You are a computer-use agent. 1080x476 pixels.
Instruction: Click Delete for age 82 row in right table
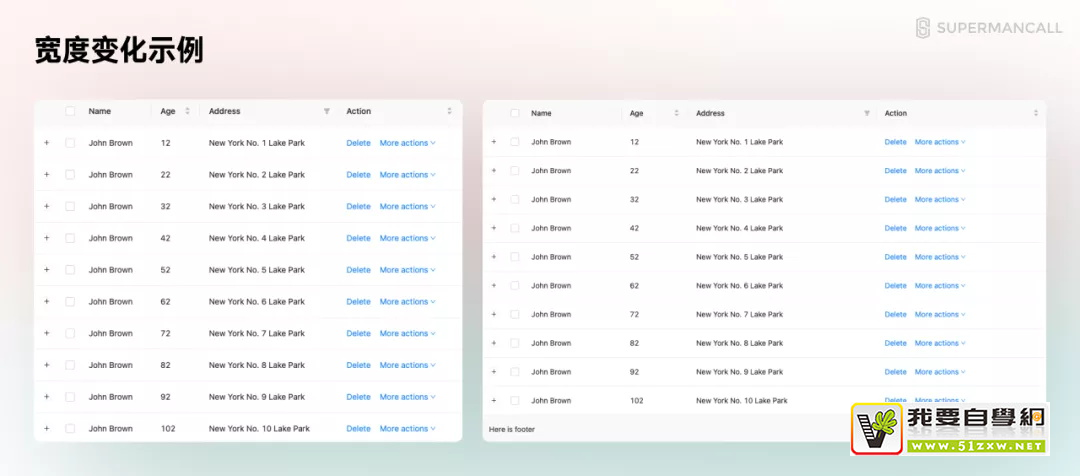click(x=895, y=343)
